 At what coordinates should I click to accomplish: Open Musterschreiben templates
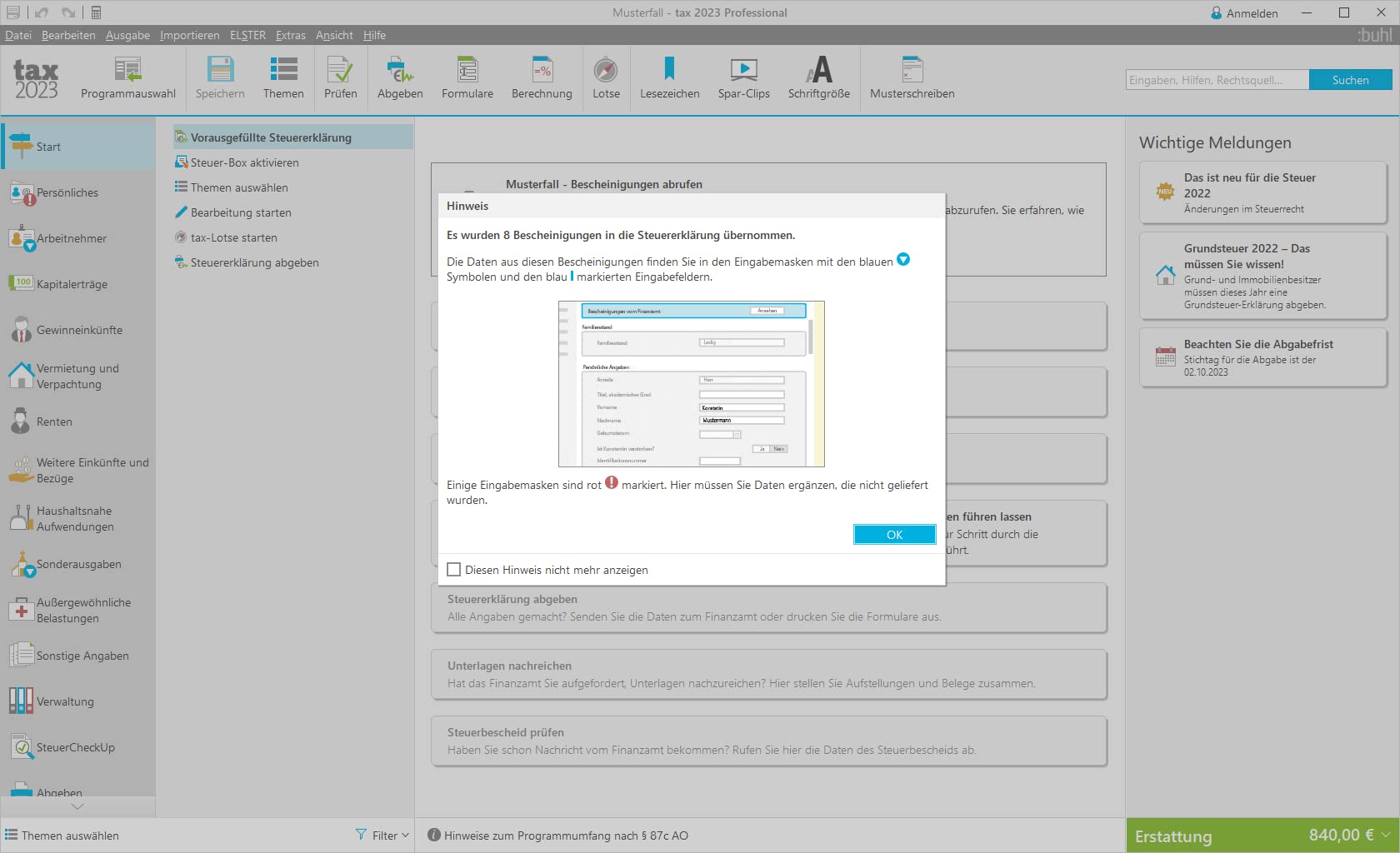(x=912, y=78)
